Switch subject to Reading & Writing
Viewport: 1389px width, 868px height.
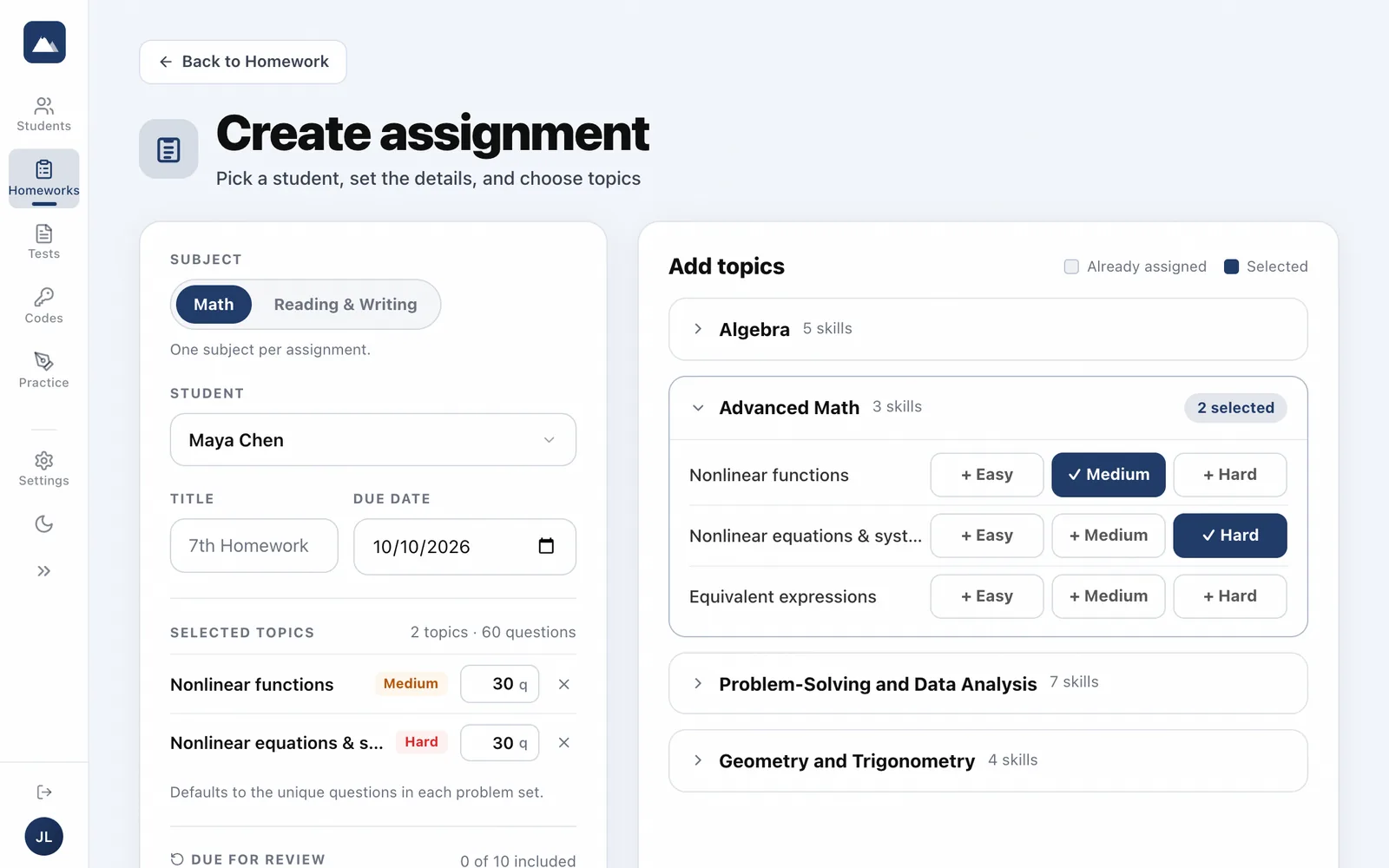point(346,305)
